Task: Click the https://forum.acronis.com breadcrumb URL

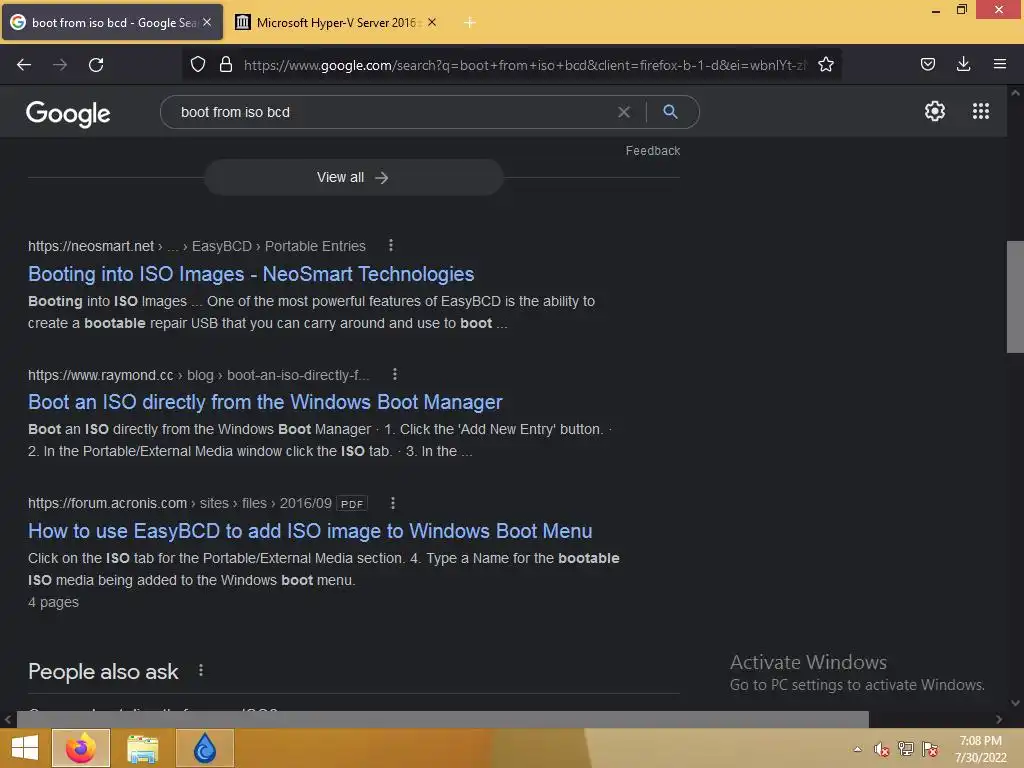Action: 107,504
